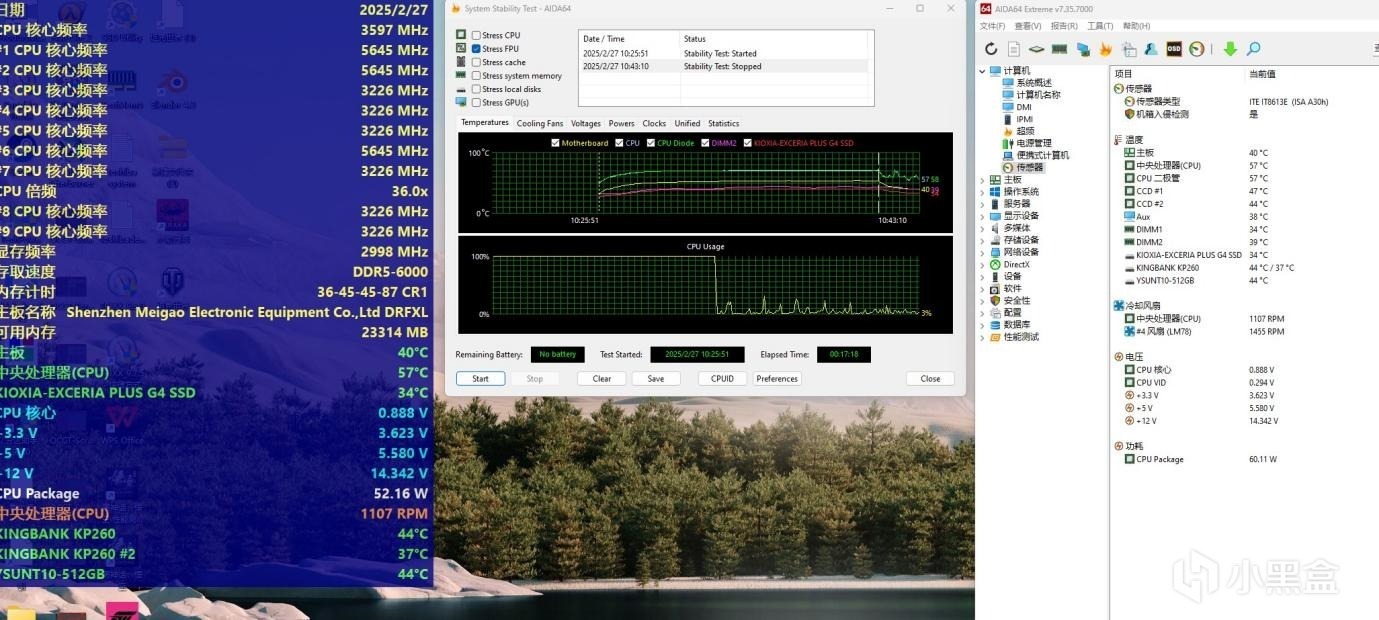Click the blue monitors icon in AIDA64 toolbar
1379x620 pixels.
tap(1083, 49)
